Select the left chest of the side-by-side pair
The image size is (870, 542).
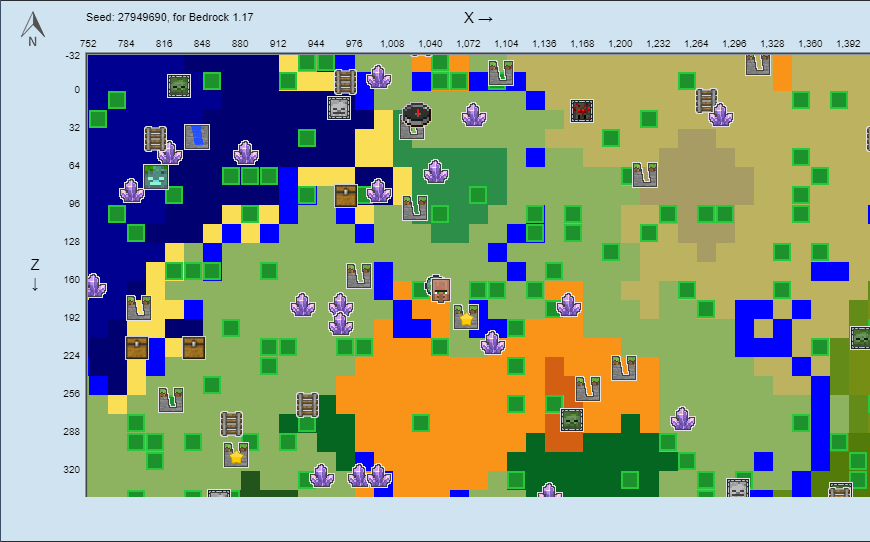137,347
